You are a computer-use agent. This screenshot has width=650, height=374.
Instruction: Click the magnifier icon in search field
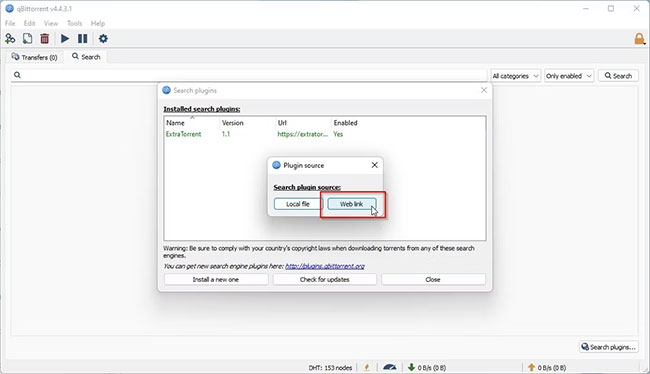pyautogui.click(x=17, y=75)
